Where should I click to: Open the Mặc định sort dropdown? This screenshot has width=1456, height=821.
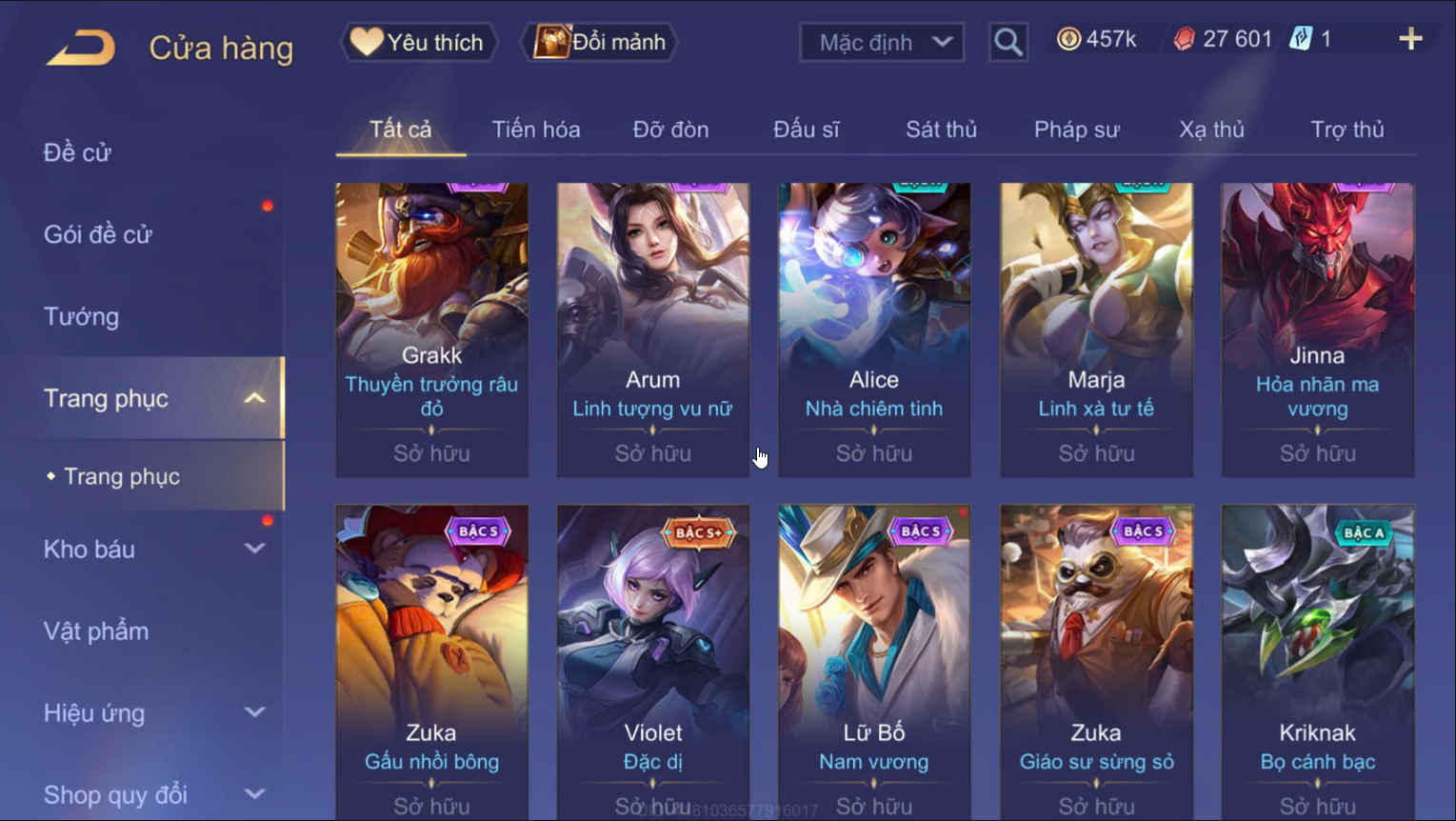tap(882, 42)
